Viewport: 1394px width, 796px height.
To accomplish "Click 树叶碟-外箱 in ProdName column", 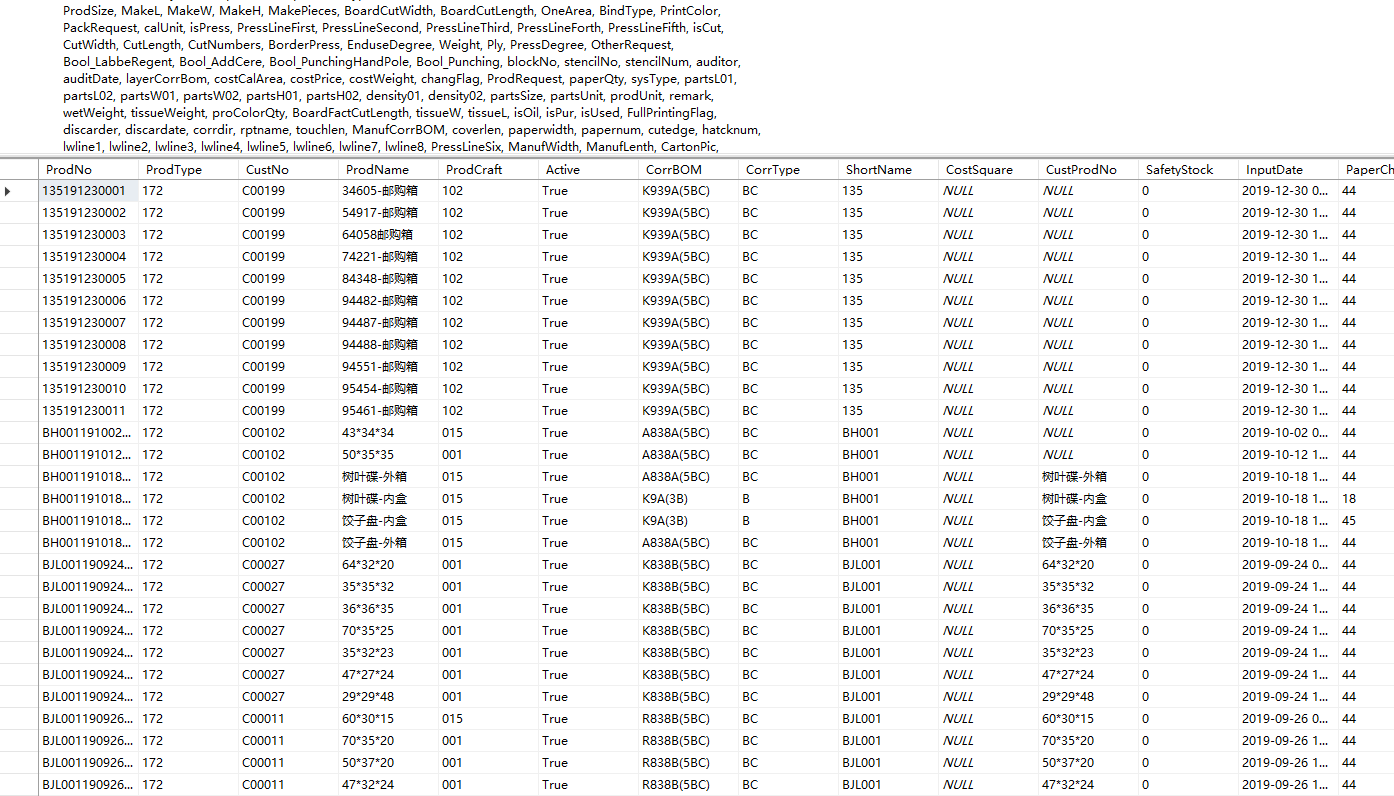I will tap(388, 477).
